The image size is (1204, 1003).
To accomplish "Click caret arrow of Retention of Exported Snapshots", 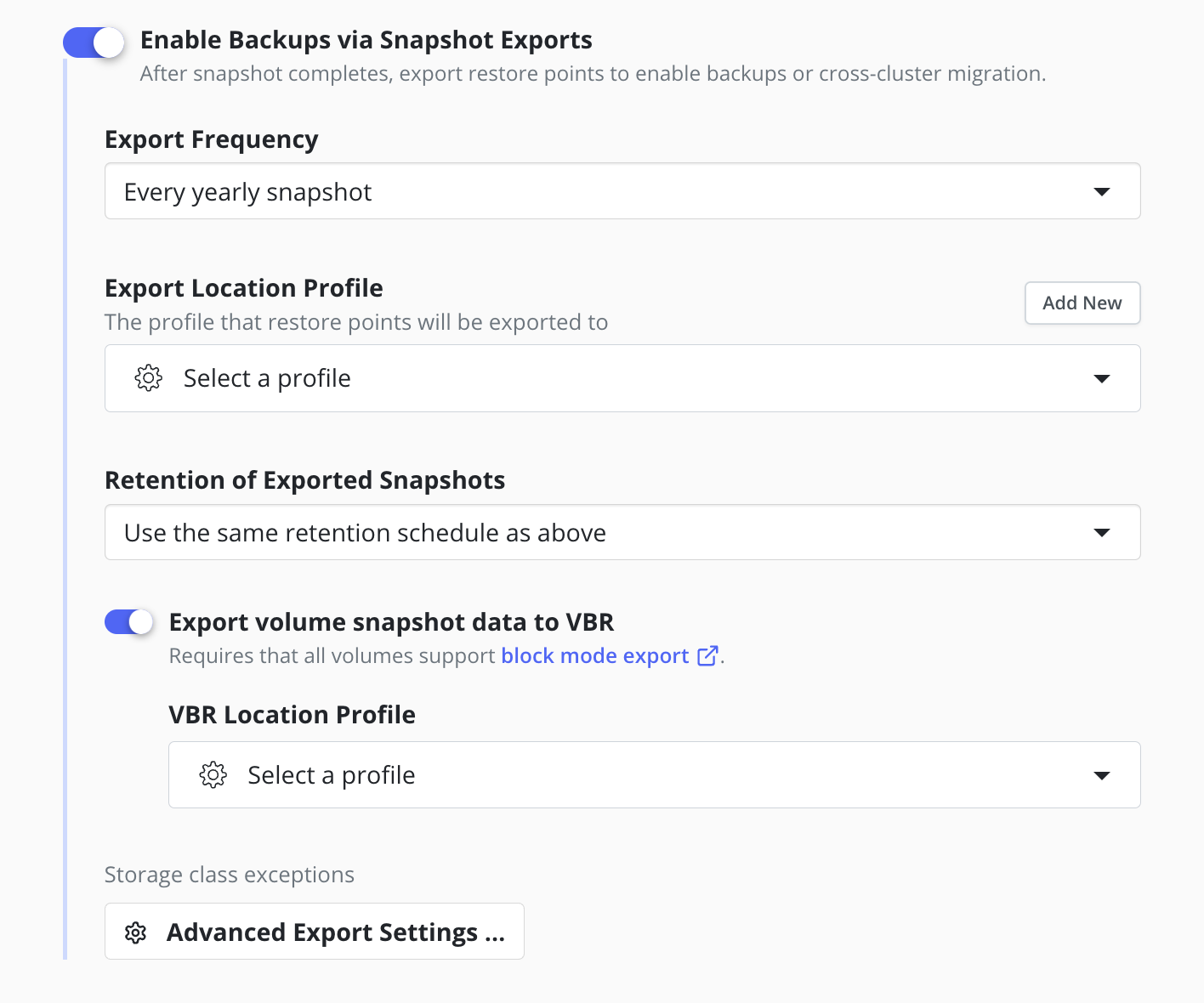I will pos(1102,533).
